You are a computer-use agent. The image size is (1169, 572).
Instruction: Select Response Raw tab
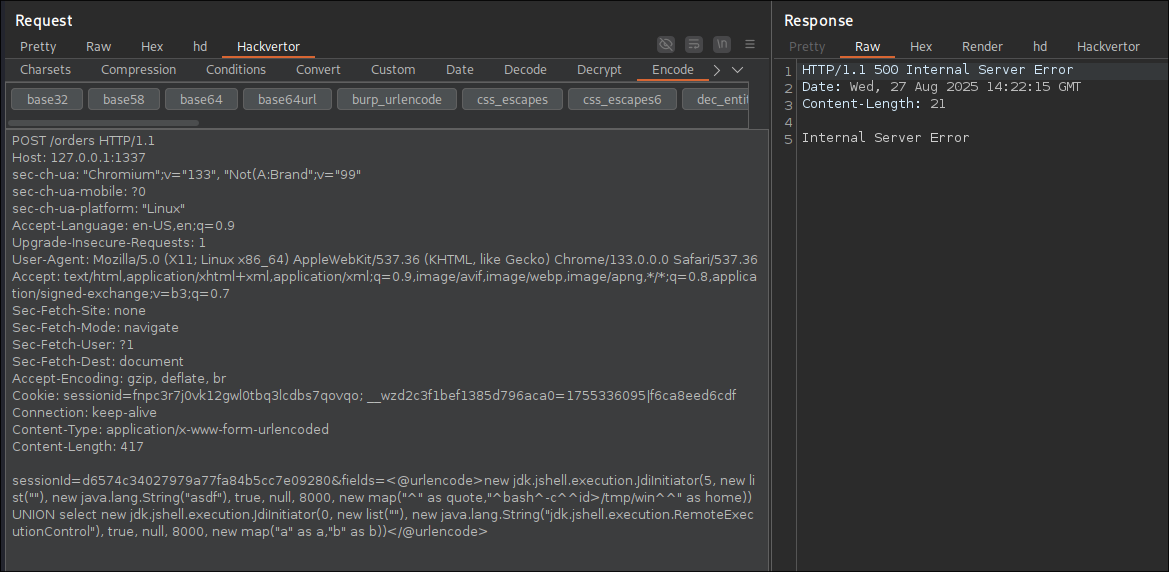867,46
